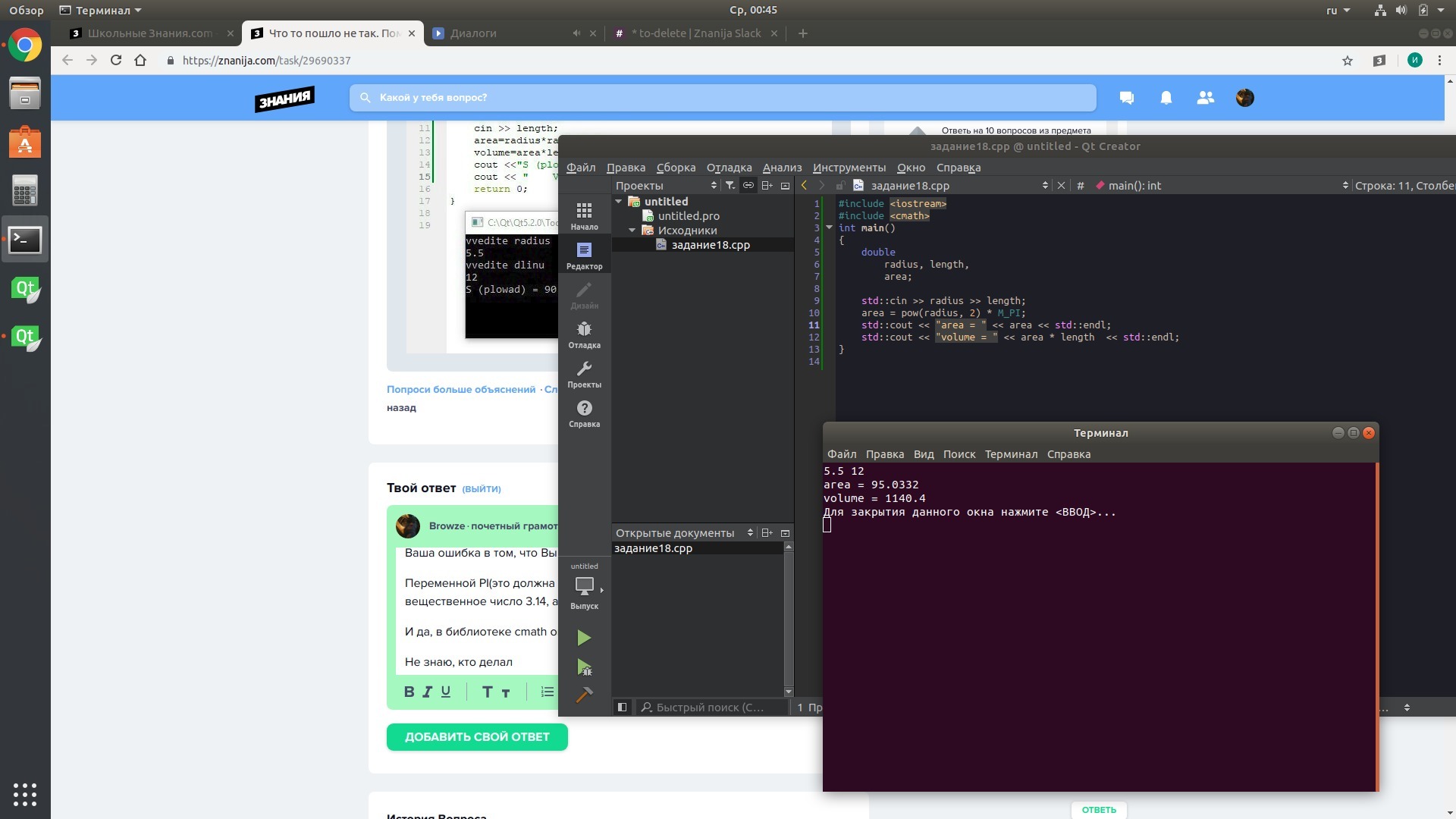Start debugging with the play-bug button
This screenshot has height=819, width=1456.
coord(584,667)
